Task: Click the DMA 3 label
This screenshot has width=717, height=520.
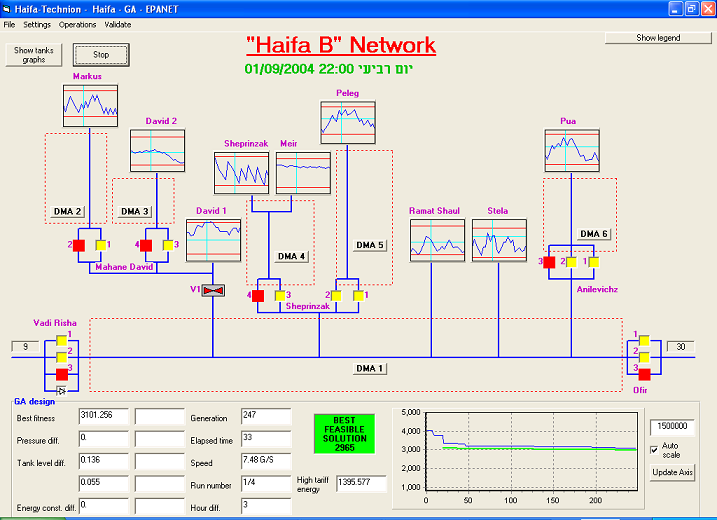Action: 134,212
